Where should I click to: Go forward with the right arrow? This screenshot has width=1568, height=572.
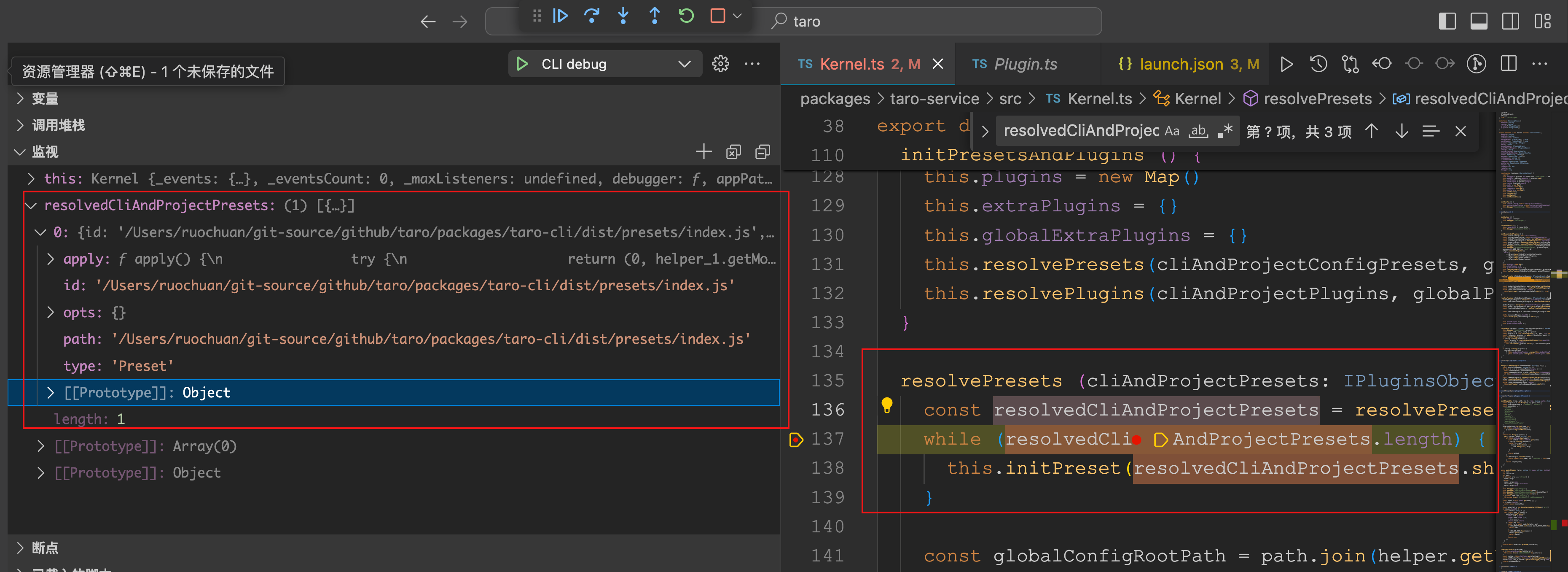pos(460,22)
